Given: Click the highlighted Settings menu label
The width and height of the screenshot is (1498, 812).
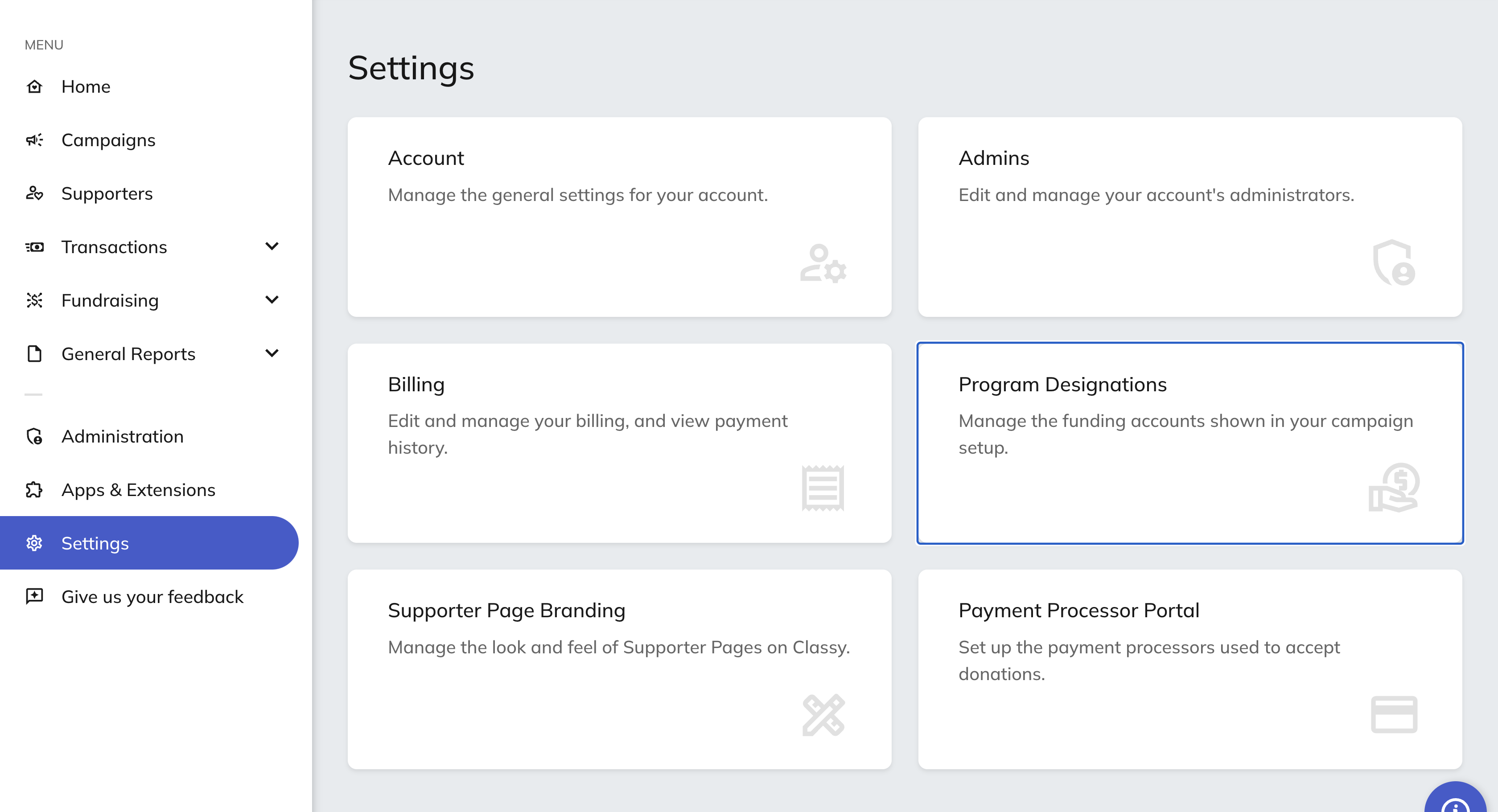Looking at the screenshot, I should [95, 544].
